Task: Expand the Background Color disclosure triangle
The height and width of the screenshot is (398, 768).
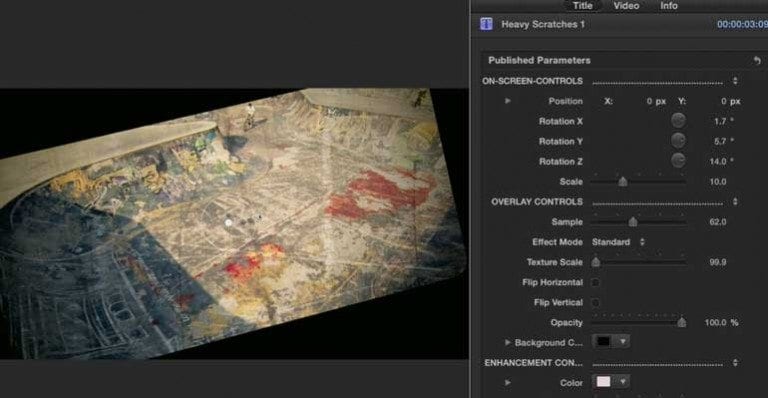Action: pyautogui.click(x=508, y=342)
